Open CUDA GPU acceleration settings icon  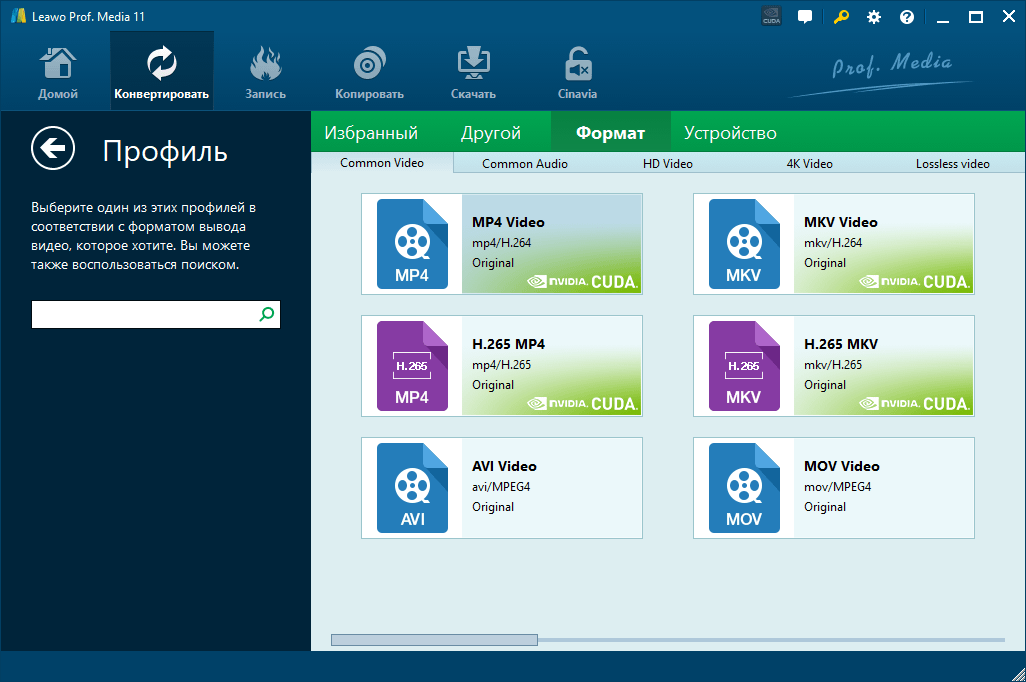pyautogui.click(x=771, y=16)
